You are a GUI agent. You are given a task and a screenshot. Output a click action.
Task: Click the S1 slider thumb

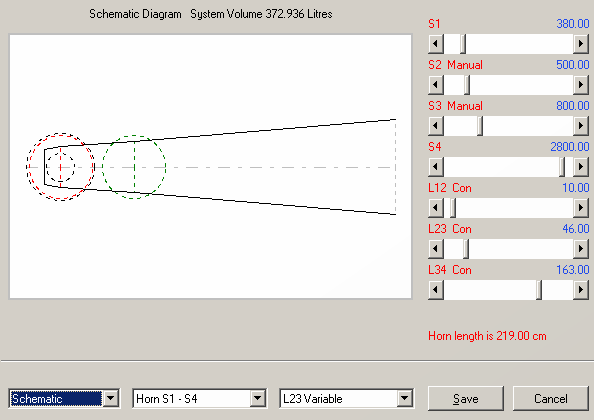click(x=463, y=44)
